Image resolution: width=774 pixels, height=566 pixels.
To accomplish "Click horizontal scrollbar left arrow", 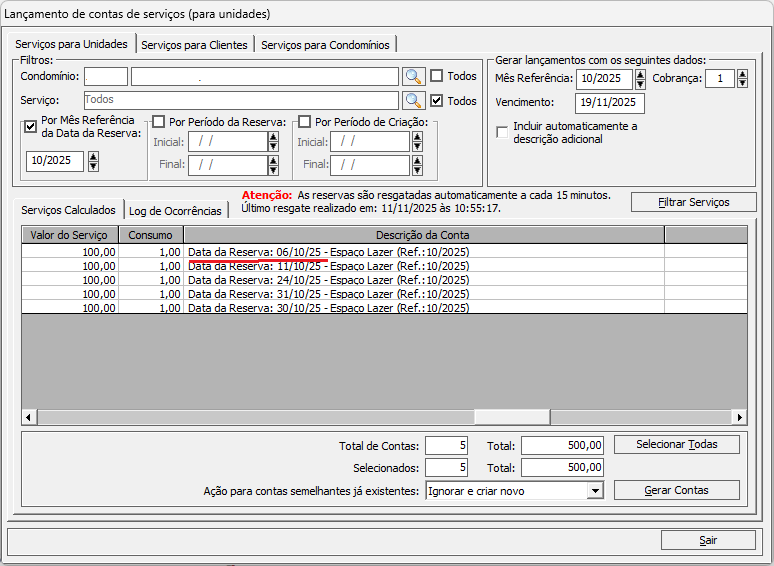I will pos(29,417).
